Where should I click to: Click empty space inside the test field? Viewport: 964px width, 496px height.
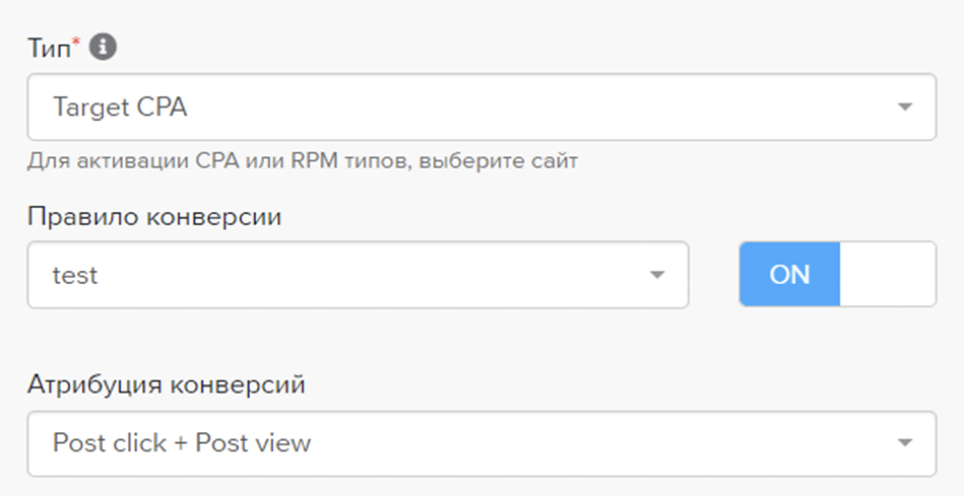coord(380,274)
